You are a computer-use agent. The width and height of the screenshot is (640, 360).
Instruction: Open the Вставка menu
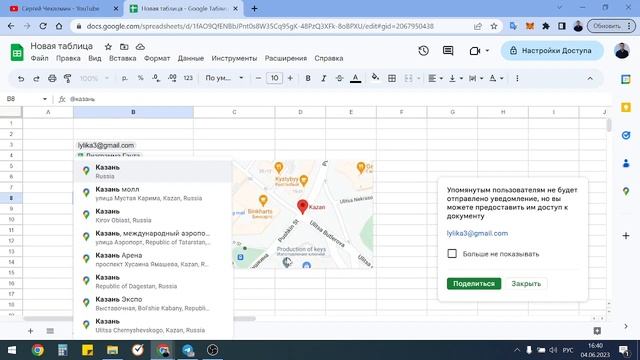(122, 58)
